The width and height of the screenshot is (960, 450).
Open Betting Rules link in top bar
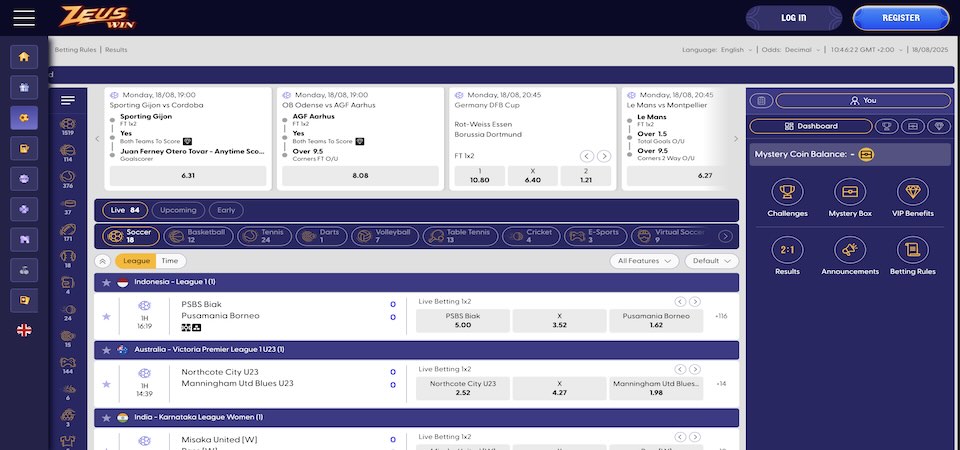75,50
